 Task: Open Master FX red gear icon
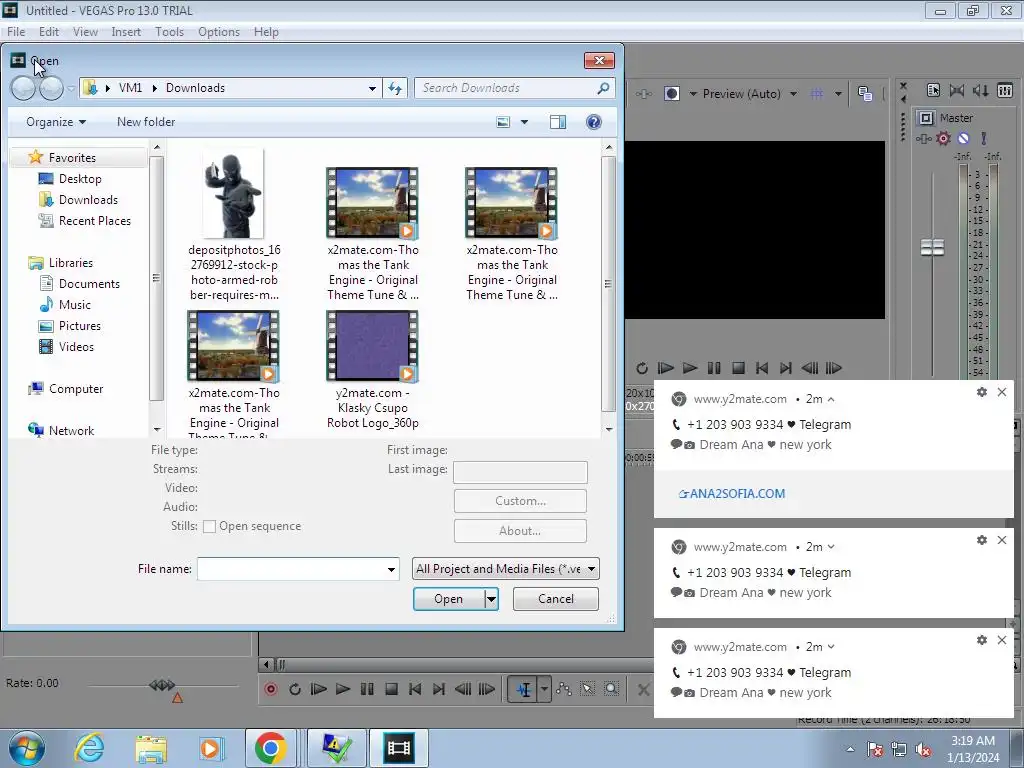point(943,138)
